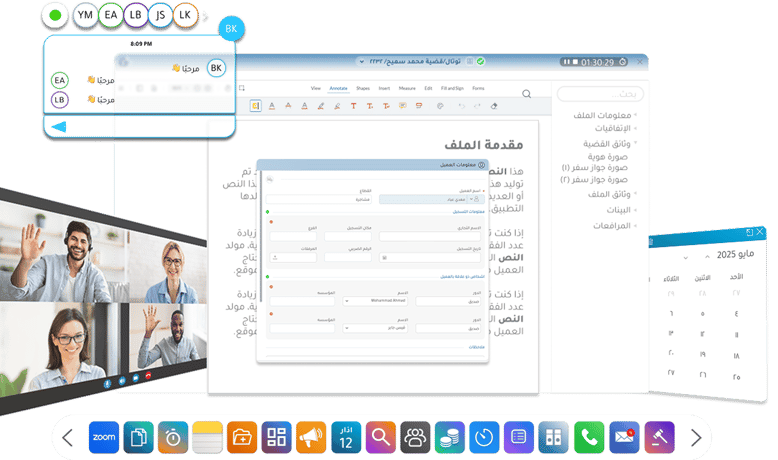The height and width of the screenshot is (460, 778).
Task: Click the green online status circle
Action: 55,15
